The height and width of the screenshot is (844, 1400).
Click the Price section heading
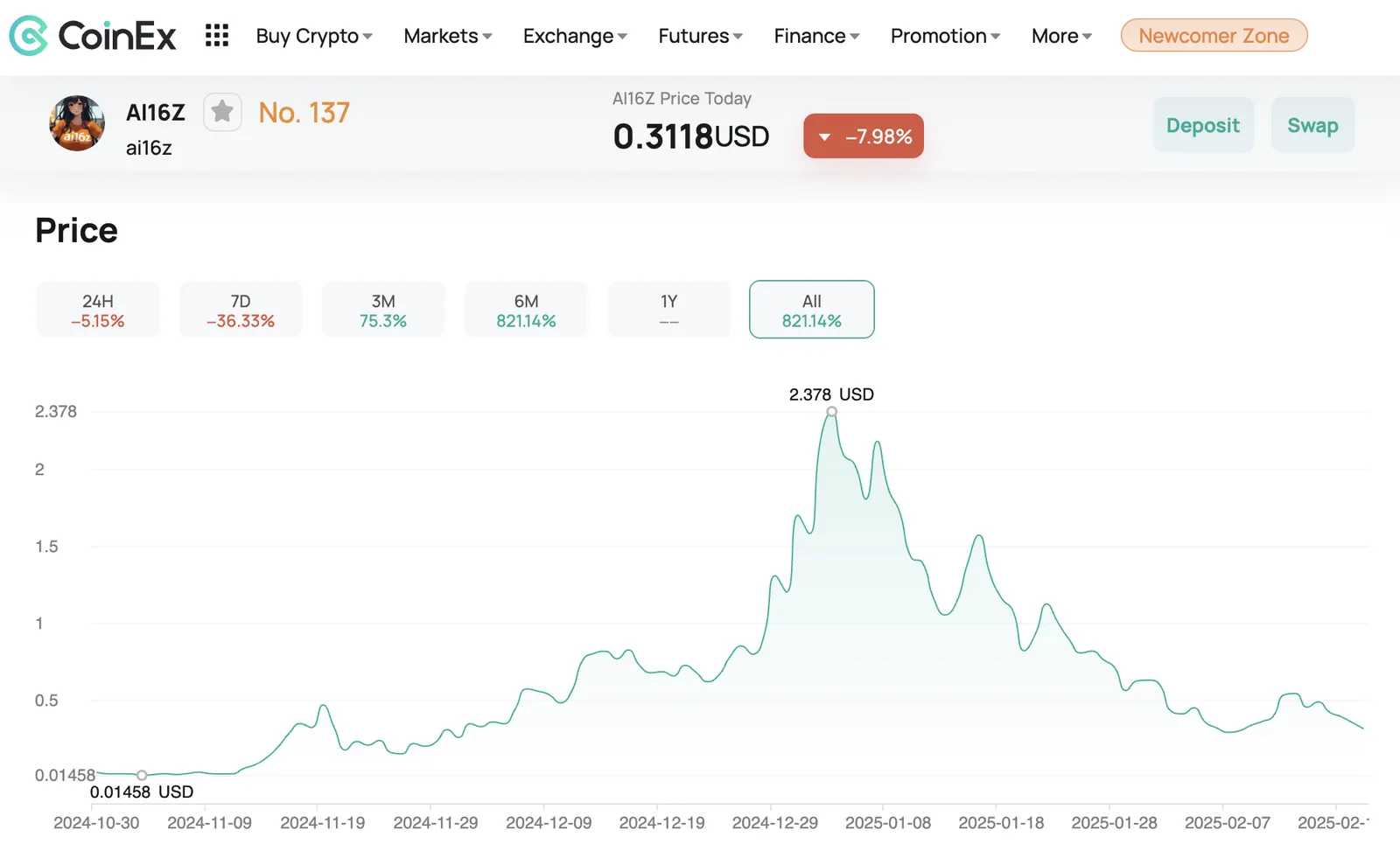76,231
